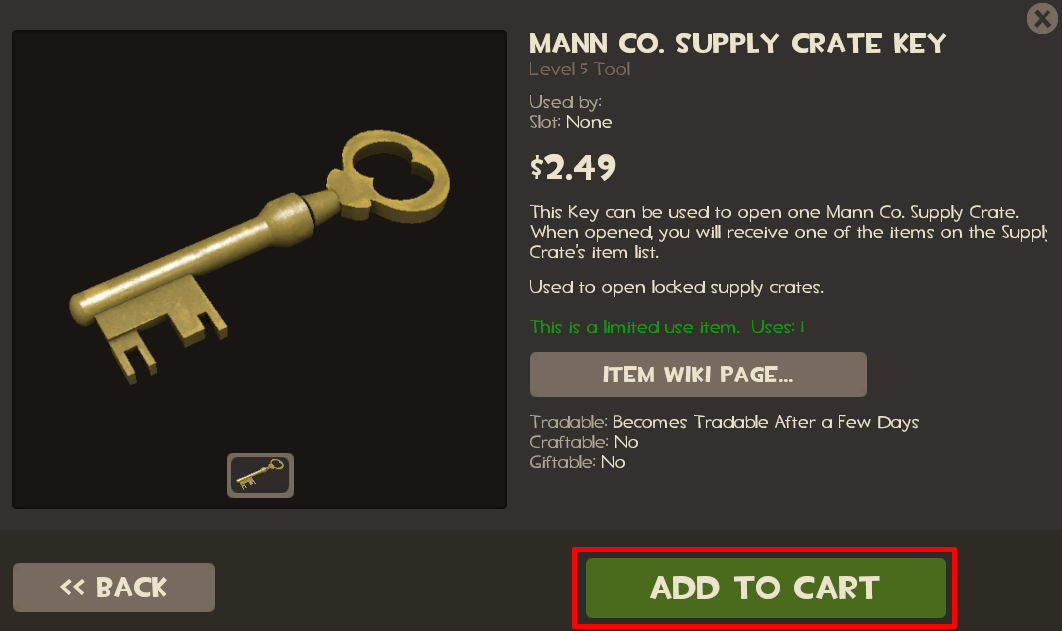The height and width of the screenshot is (631, 1062).
Task: Click the $2.49 price text
Action: click(x=573, y=167)
